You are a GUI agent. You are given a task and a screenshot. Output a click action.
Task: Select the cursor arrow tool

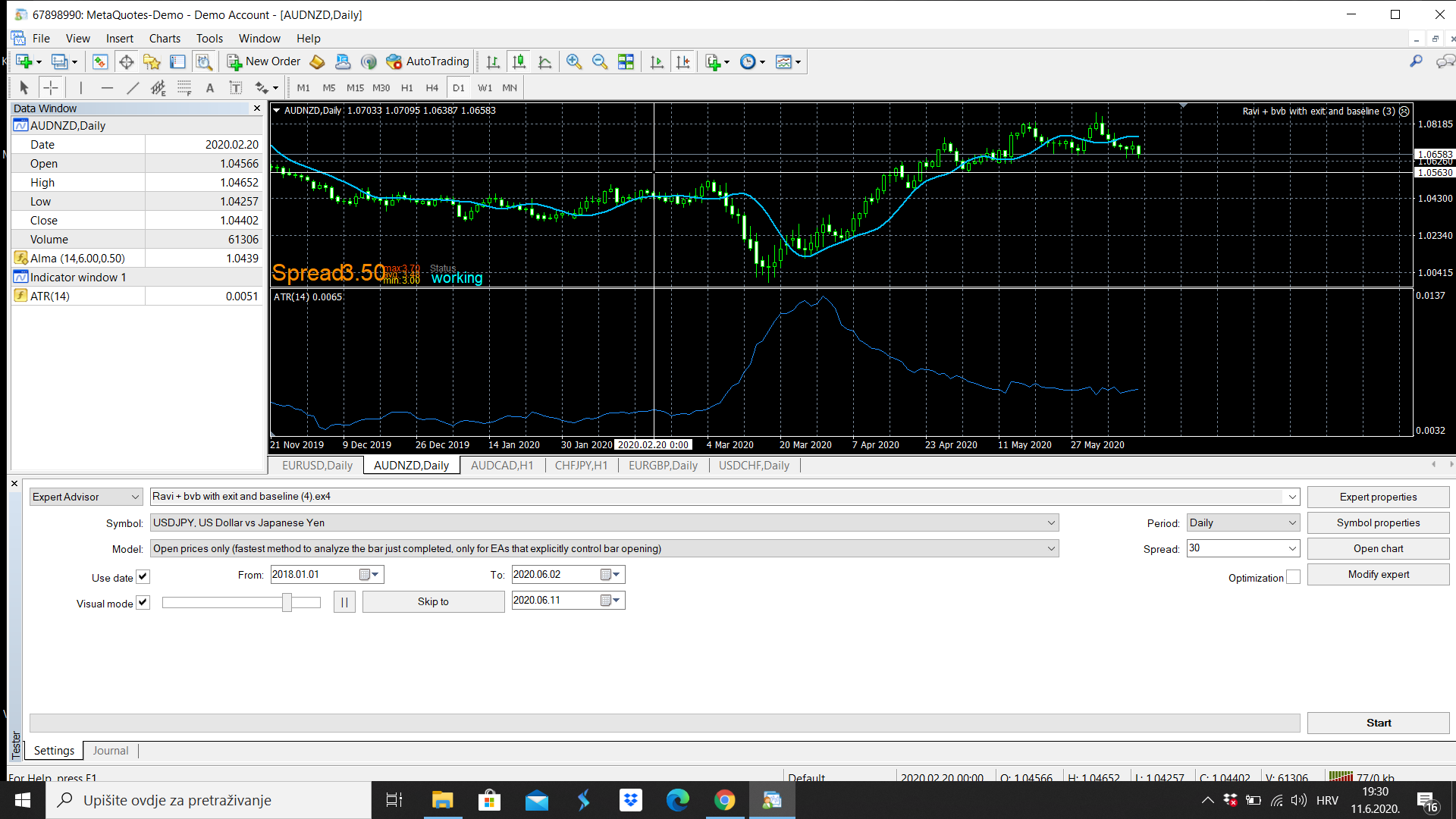[x=24, y=88]
